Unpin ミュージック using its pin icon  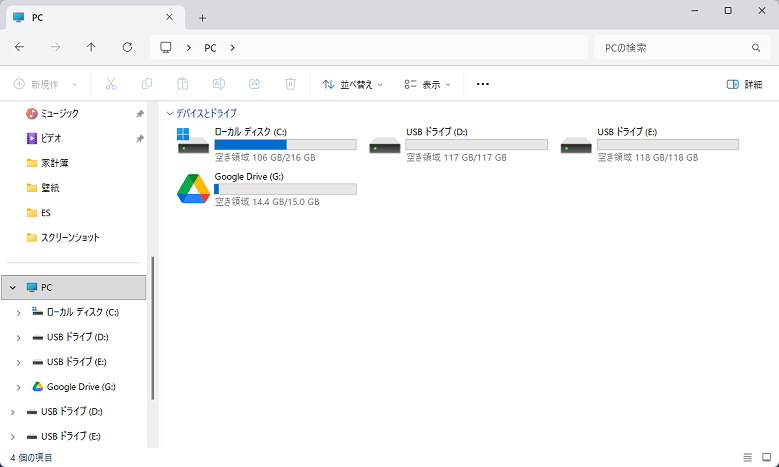(x=140, y=114)
